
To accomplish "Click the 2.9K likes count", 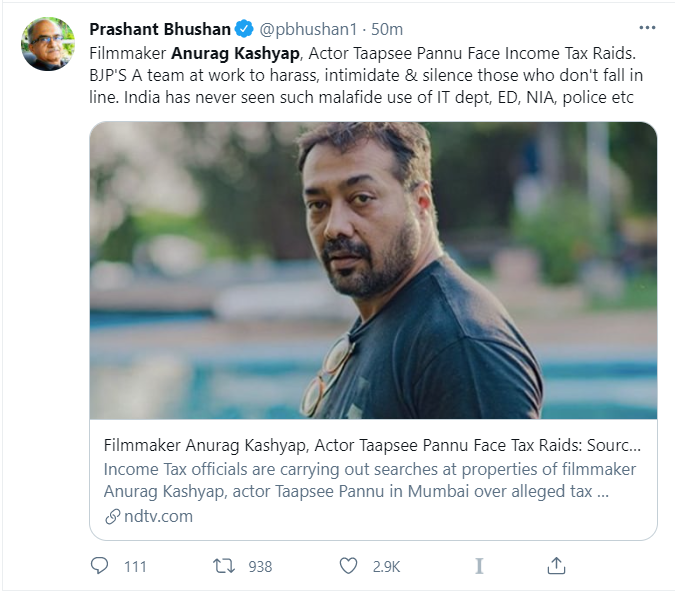I will pyautogui.click(x=384, y=566).
